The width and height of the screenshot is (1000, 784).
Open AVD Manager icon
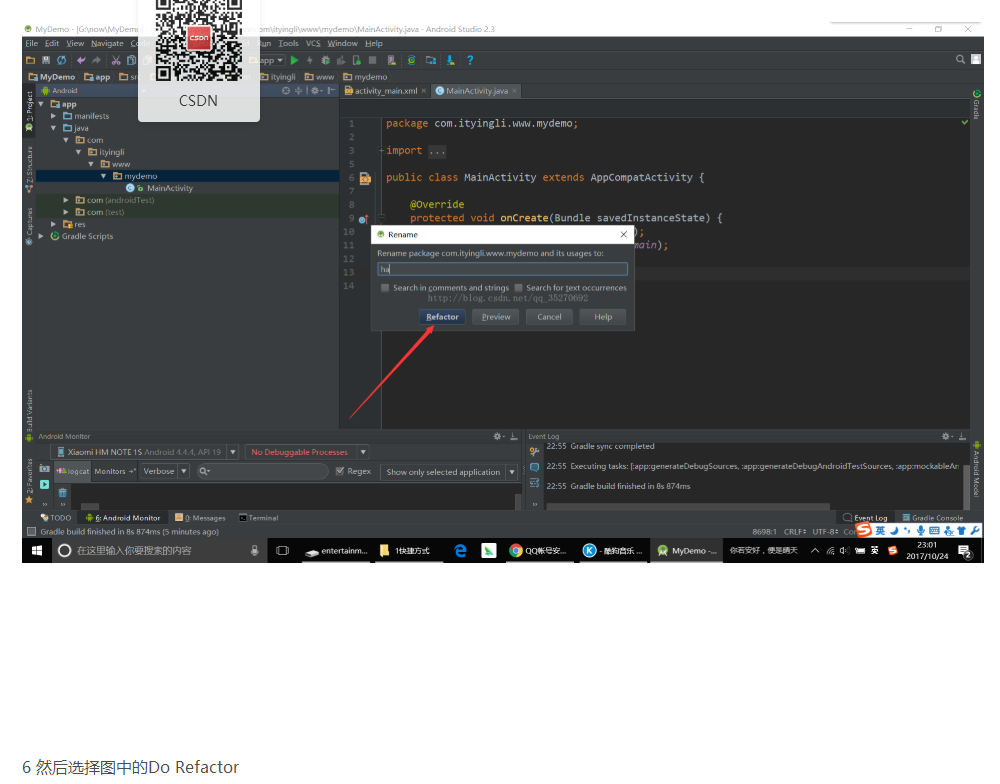392,60
